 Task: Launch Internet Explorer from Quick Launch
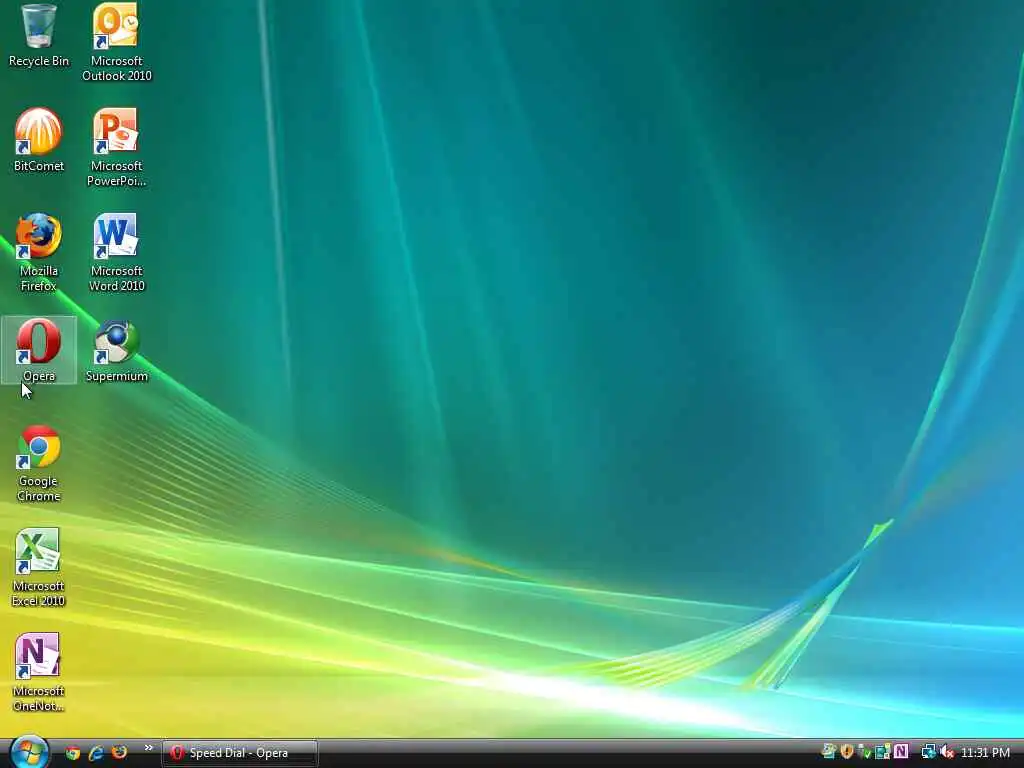pyautogui.click(x=96, y=753)
